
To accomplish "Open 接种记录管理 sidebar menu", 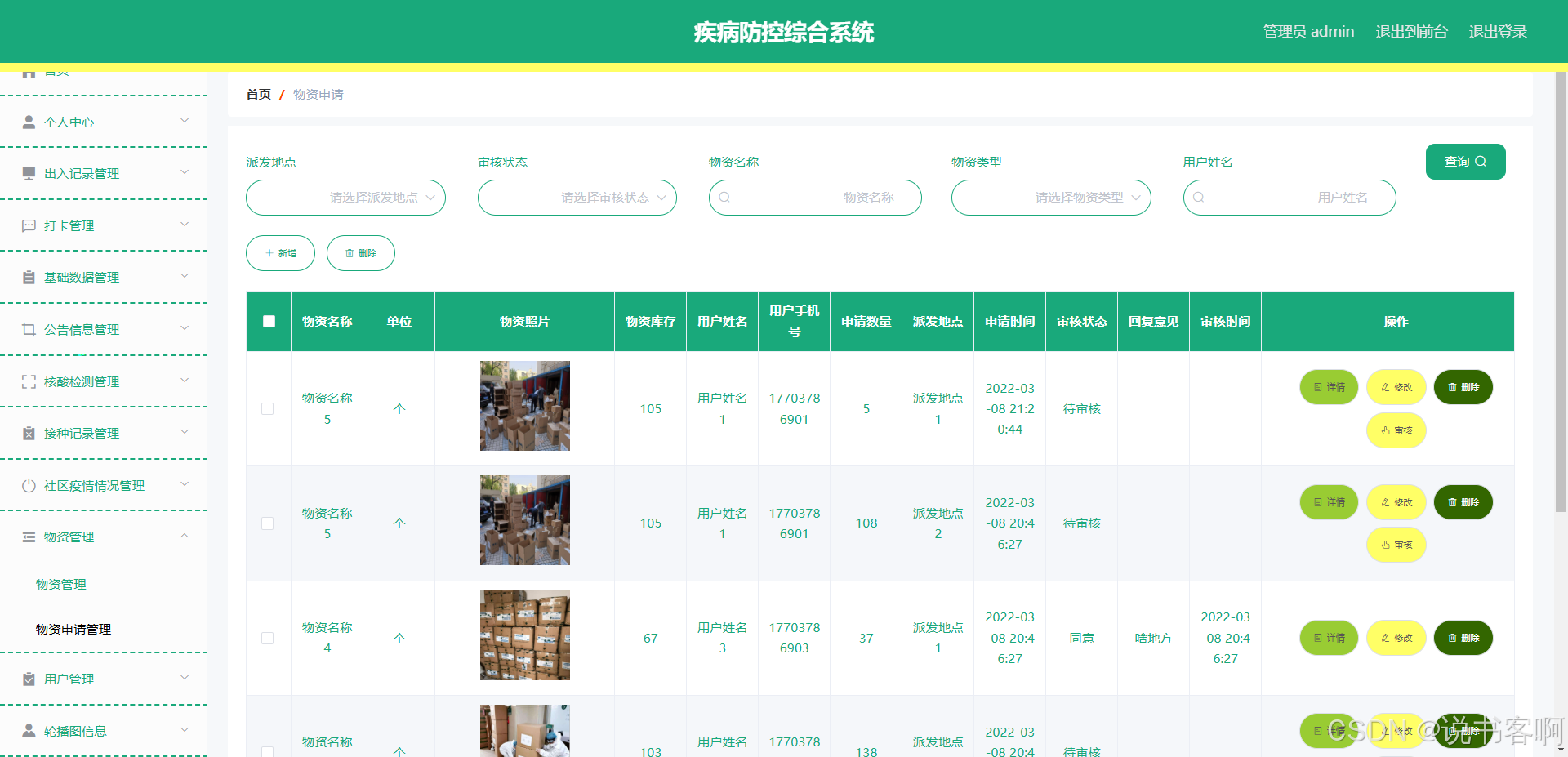I will click(x=104, y=433).
